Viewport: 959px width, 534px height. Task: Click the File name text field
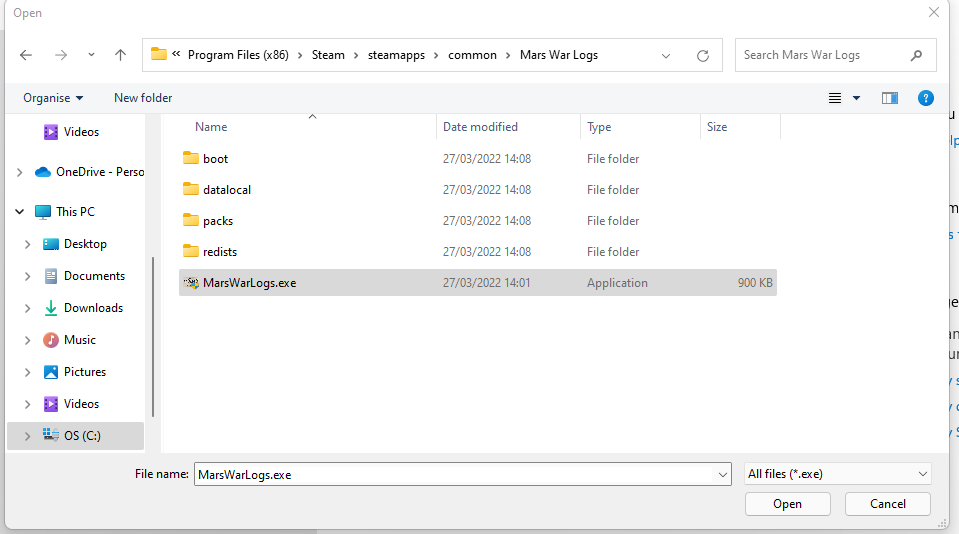pyautogui.click(x=454, y=475)
